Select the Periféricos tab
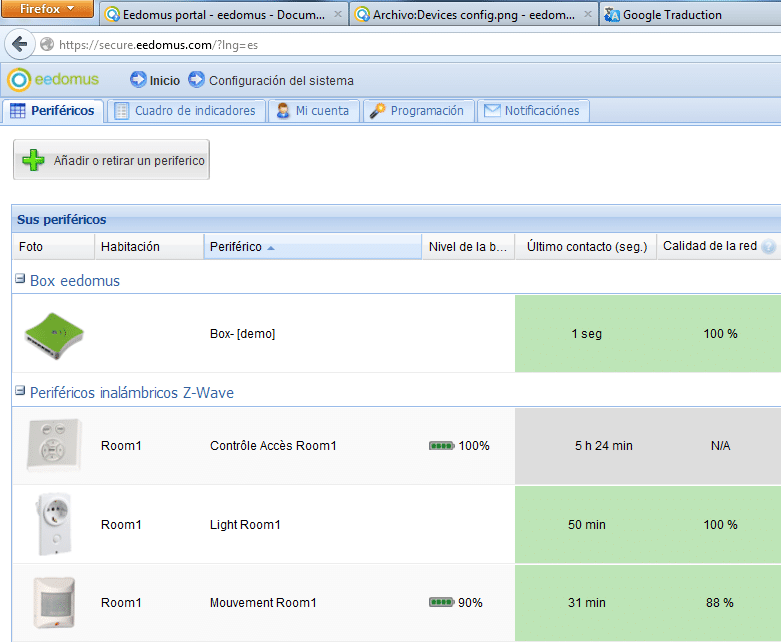Screen dimensions: 781x642 (x=53, y=111)
